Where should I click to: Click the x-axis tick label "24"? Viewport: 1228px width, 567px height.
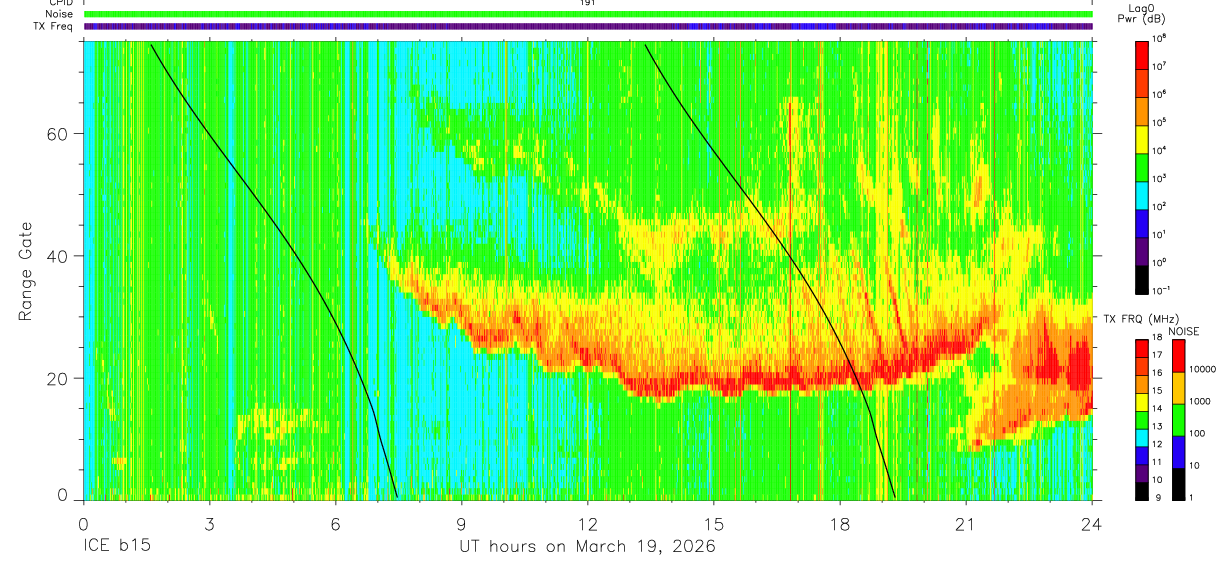1092,524
